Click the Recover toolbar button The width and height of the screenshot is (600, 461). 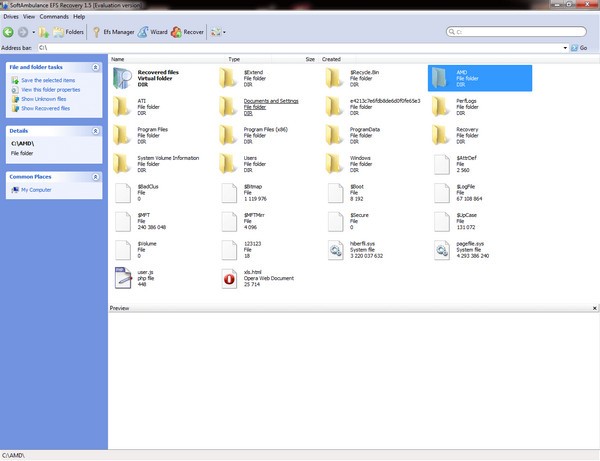190,32
